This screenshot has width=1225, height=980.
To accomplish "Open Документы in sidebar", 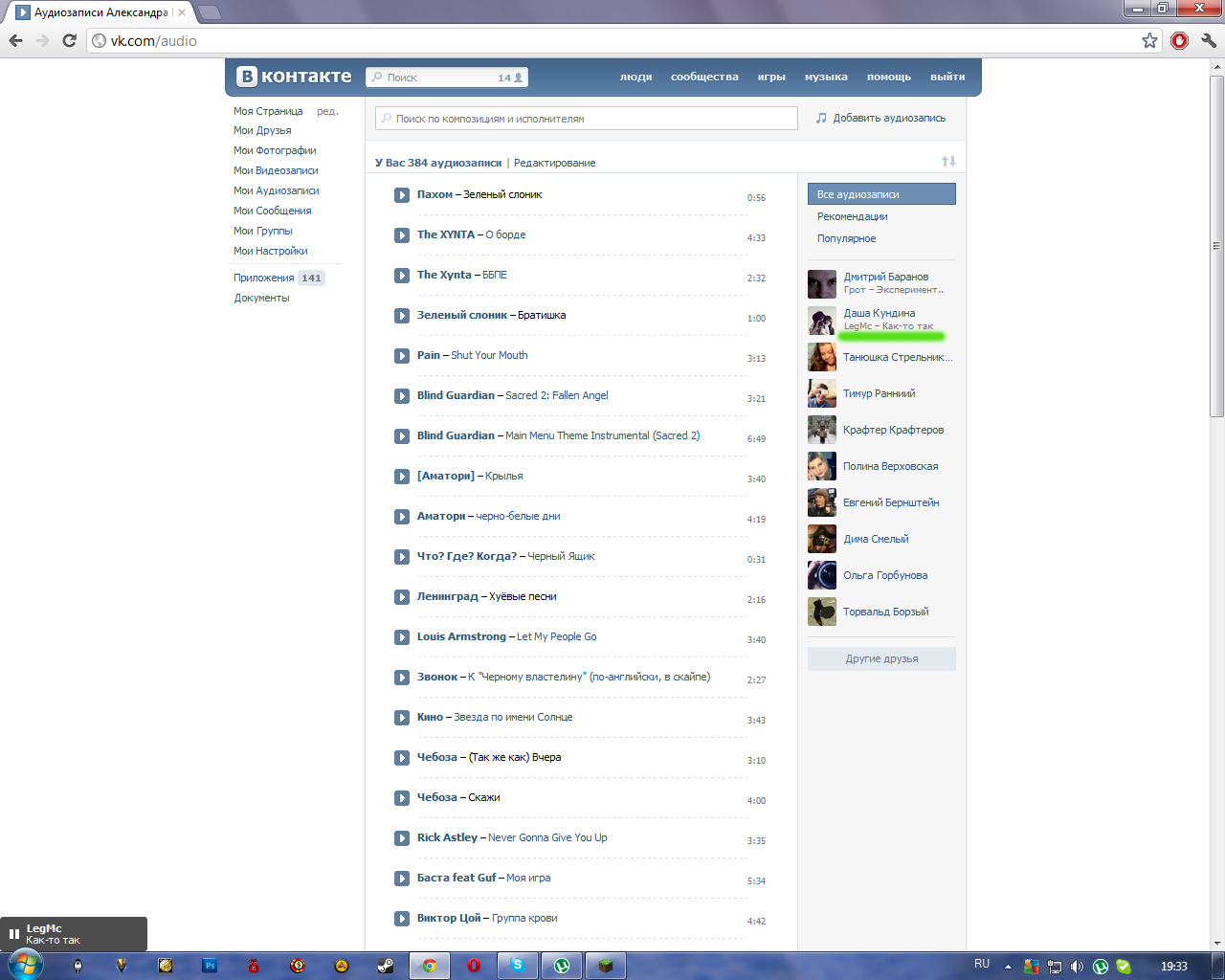I will point(261,298).
